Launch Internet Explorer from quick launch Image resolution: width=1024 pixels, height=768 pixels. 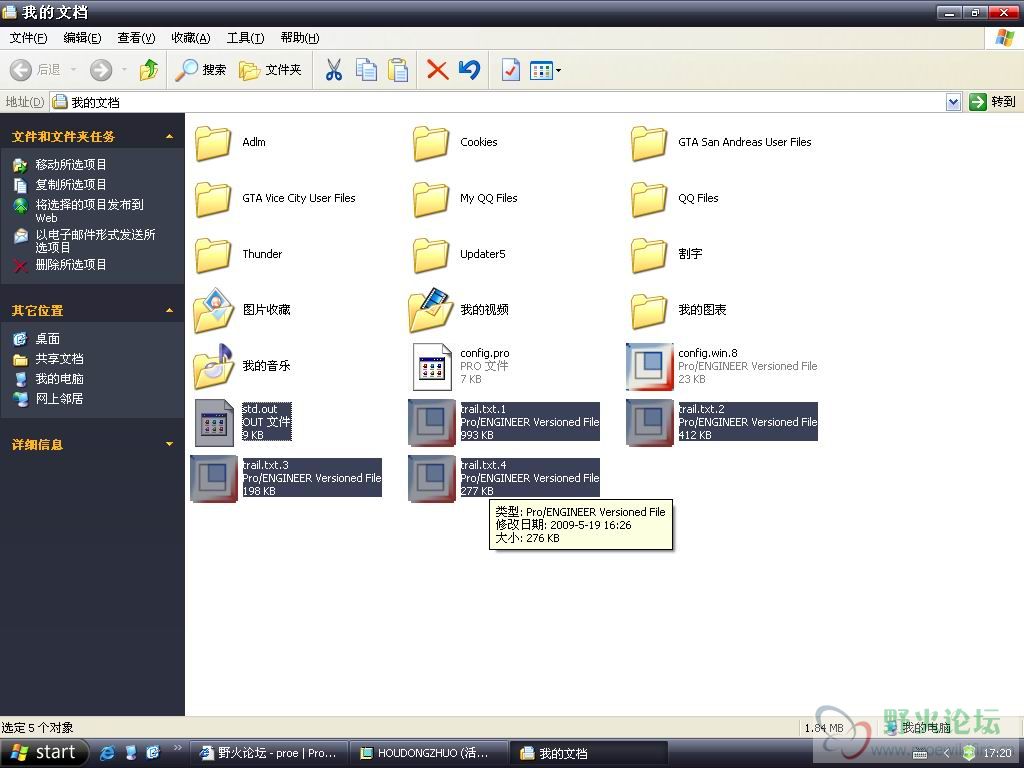[x=107, y=753]
